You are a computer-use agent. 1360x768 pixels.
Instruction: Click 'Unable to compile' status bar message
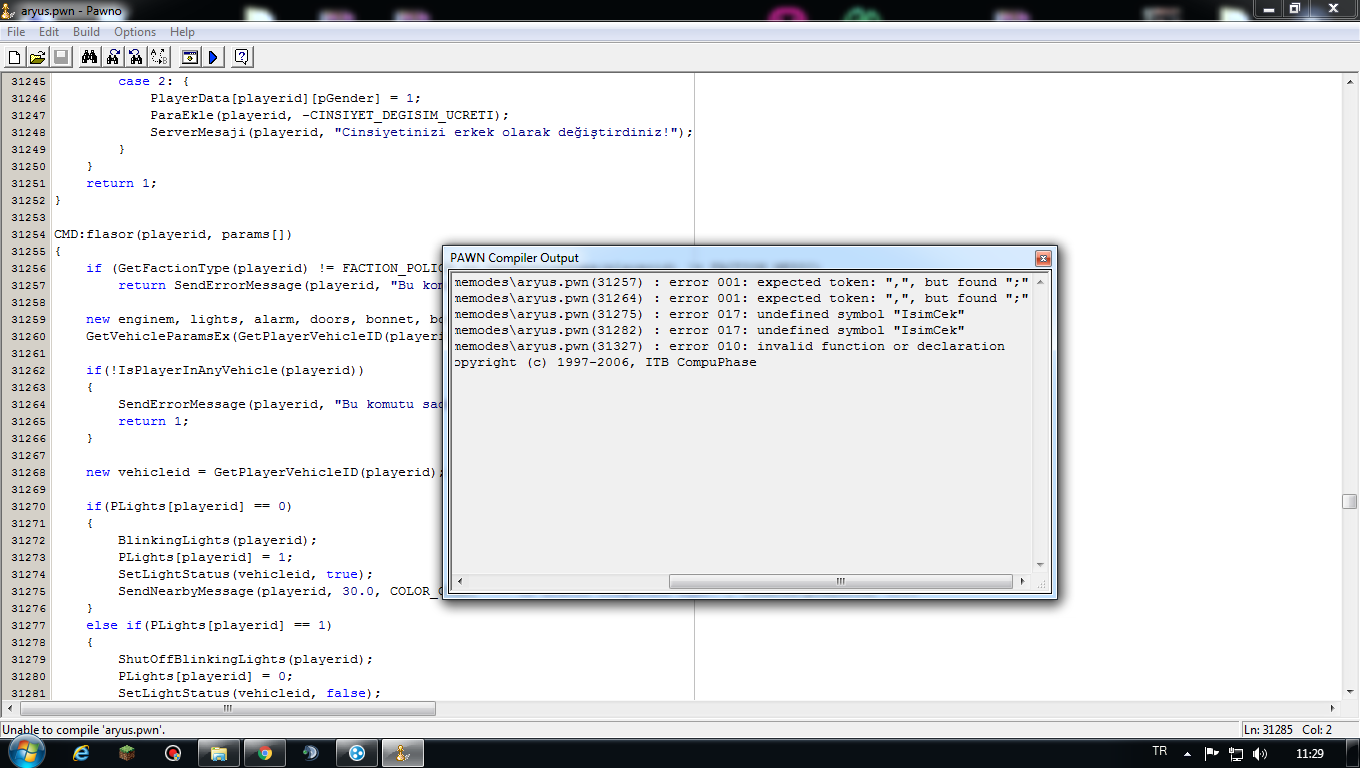click(x=84, y=730)
